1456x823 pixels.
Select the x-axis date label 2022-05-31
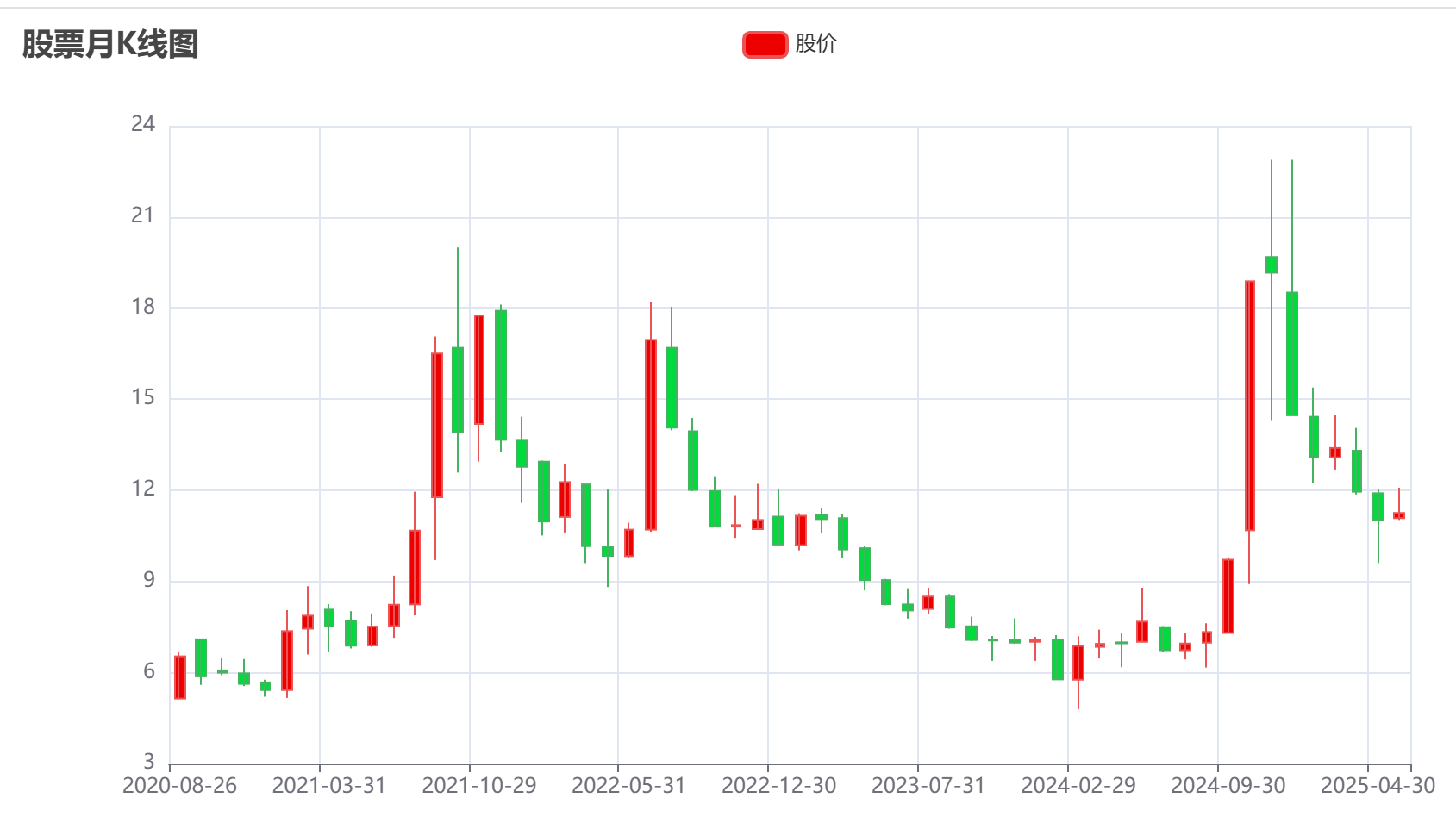point(628,786)
